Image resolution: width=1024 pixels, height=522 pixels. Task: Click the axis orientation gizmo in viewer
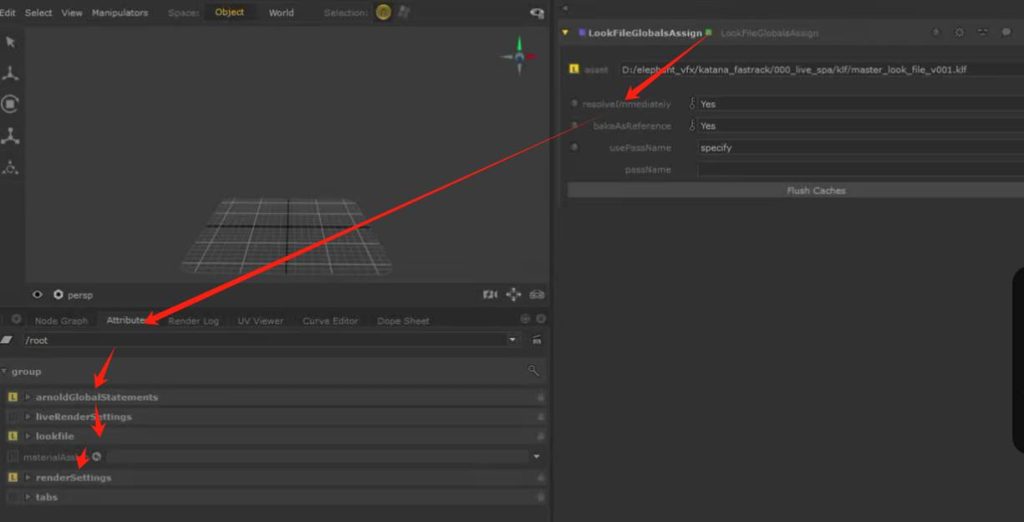coord(519,55)
